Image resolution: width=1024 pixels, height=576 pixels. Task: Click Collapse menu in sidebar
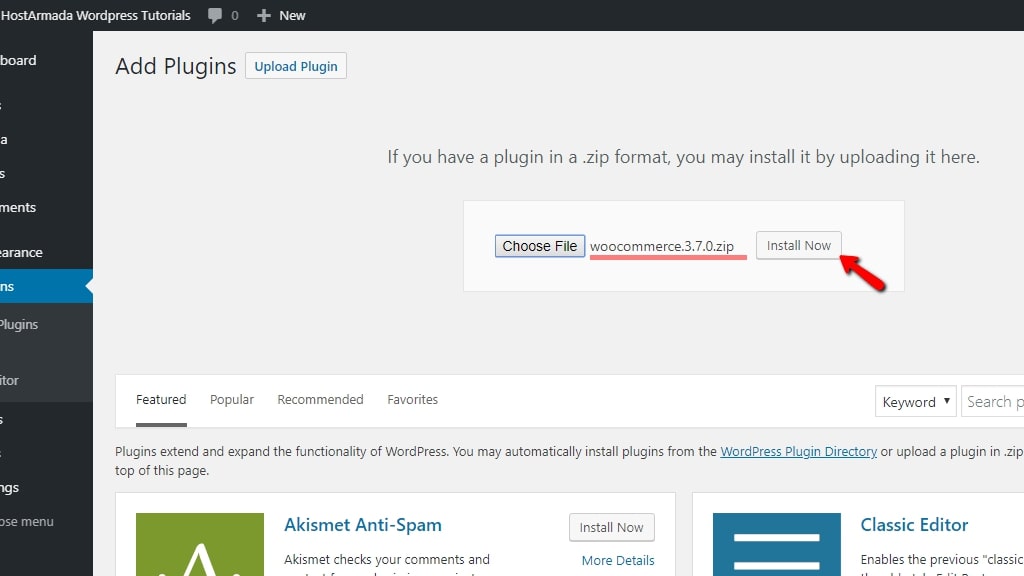point(46,522)
